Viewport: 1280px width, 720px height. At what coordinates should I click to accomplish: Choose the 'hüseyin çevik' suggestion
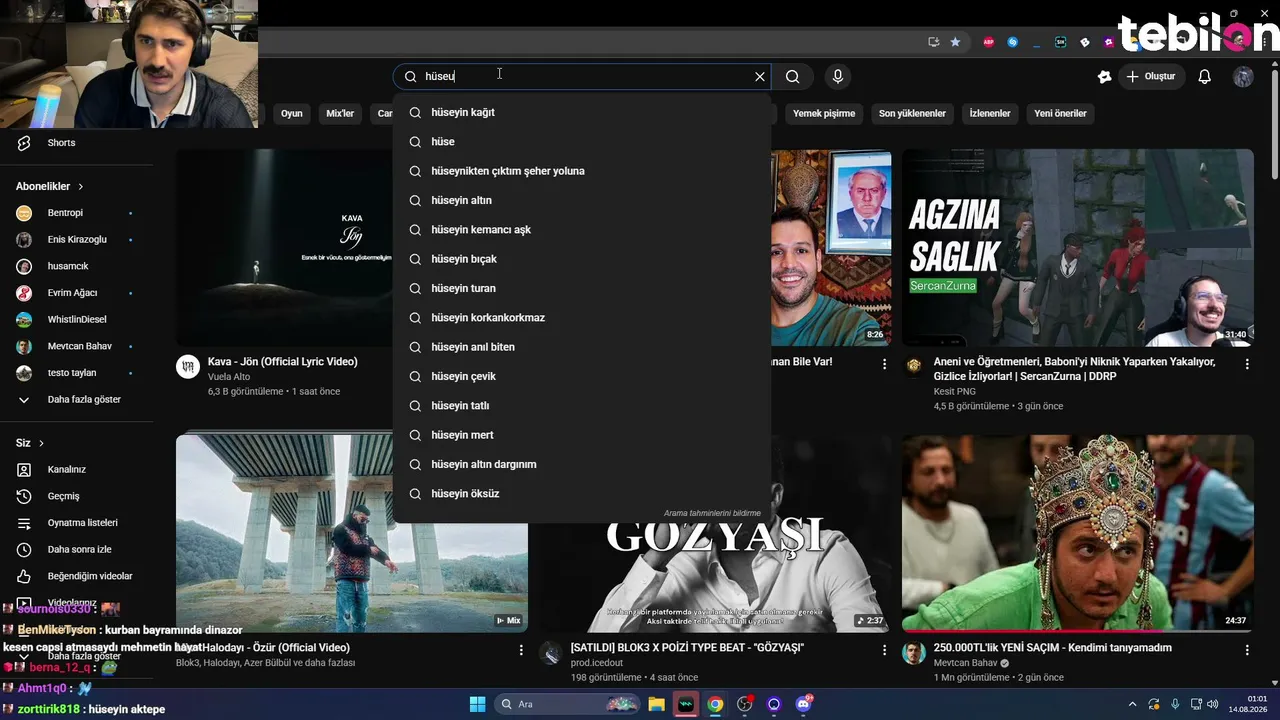click(582, 376)
